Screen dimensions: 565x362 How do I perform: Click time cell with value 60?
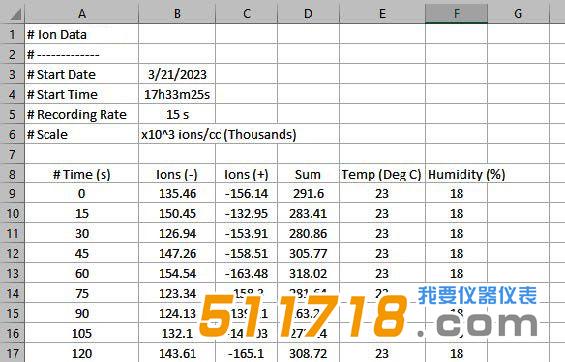coord(82,273)
